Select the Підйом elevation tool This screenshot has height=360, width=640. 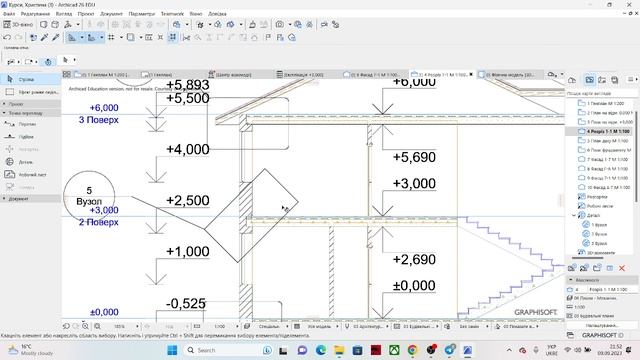[x=31, y=136]
